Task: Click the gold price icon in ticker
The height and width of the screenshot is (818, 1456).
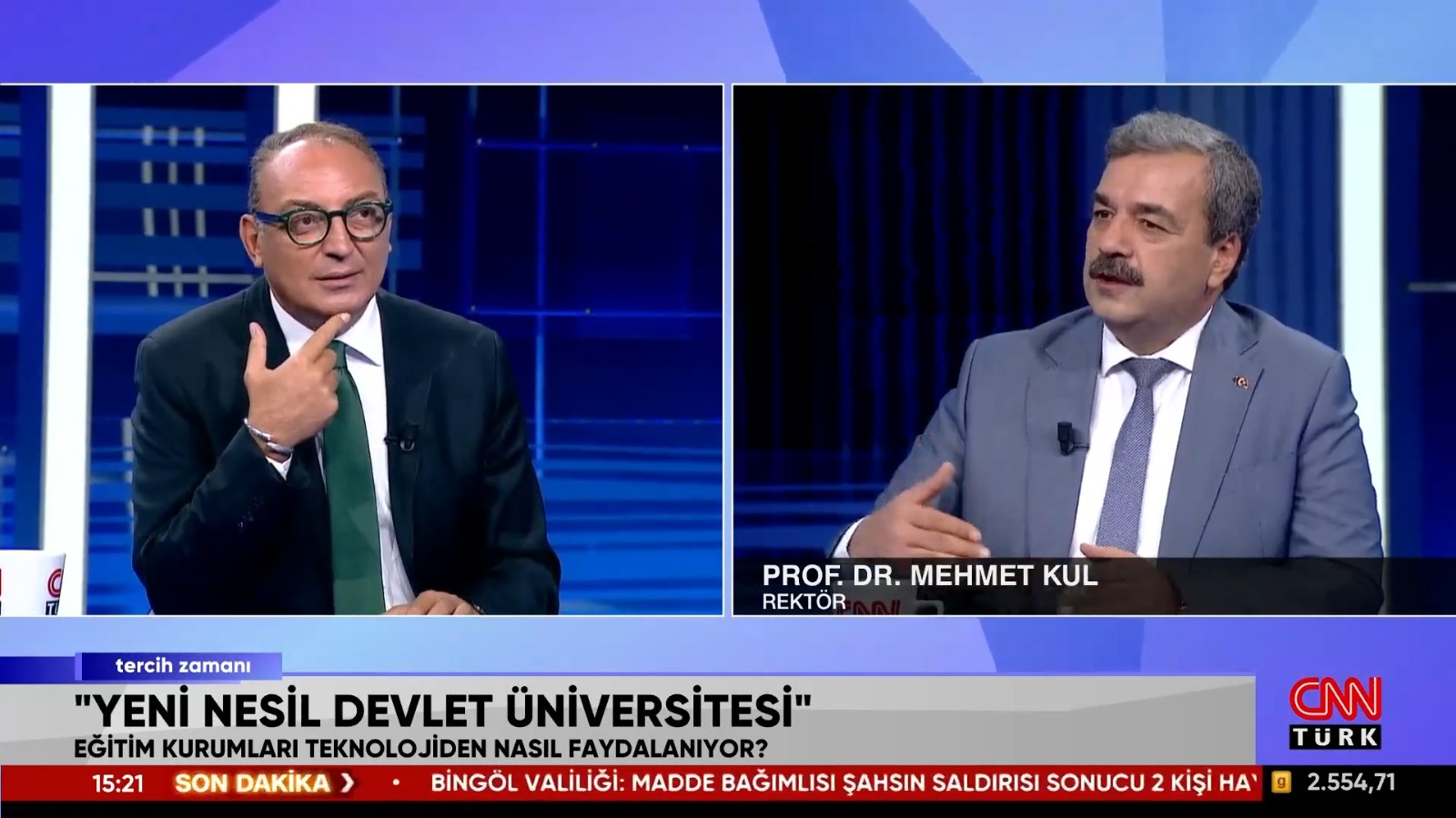Action: point(1281,783)
